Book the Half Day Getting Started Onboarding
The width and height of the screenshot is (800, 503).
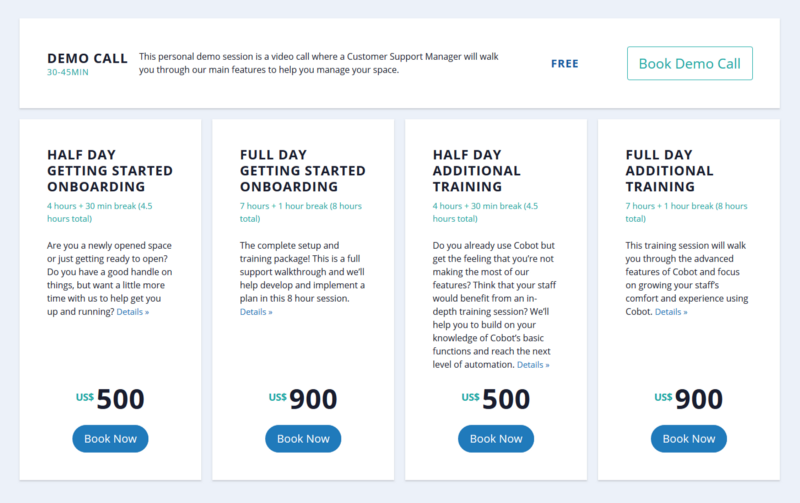(110, 439)
